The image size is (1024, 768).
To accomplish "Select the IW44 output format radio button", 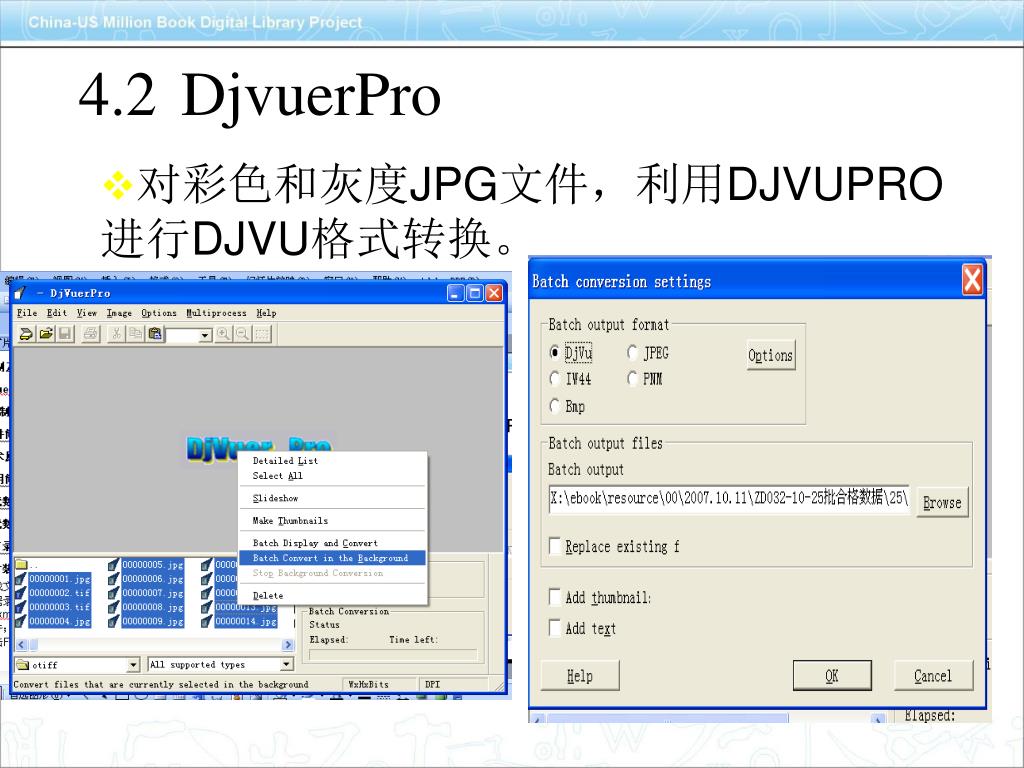I will coord(554,379).
